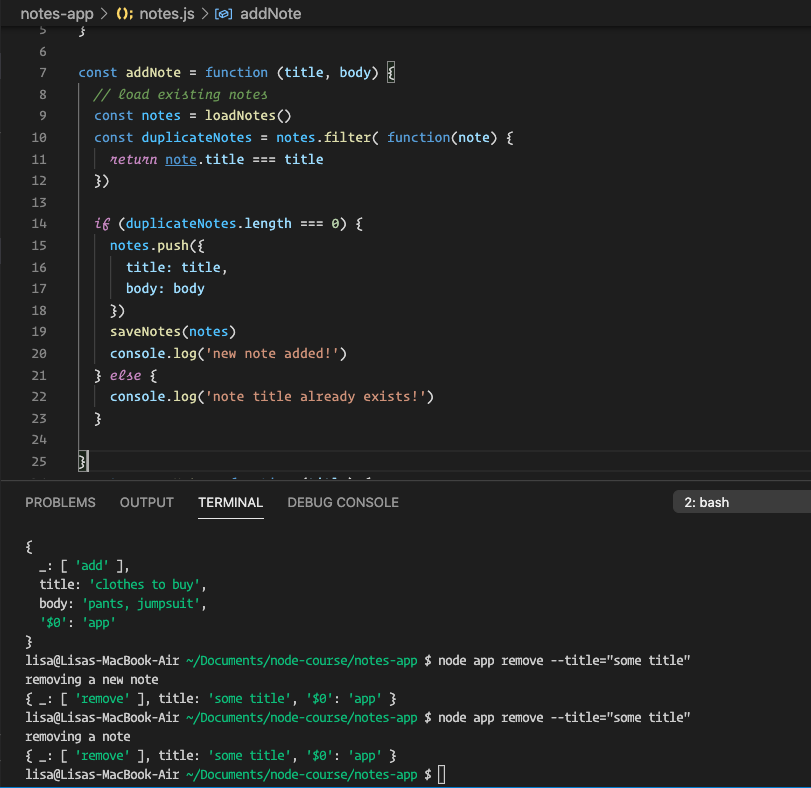Click the variable symbol icon beside addNote
This screenshot has height=788, width=811.
[223, 13]
